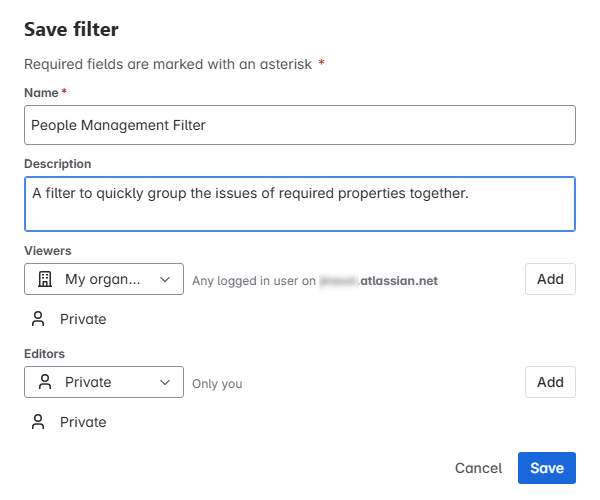Image resolution: width=600 pixels, height=500 pixels.
Task: Save the filter with the Save button
Action: pos(547,468)
